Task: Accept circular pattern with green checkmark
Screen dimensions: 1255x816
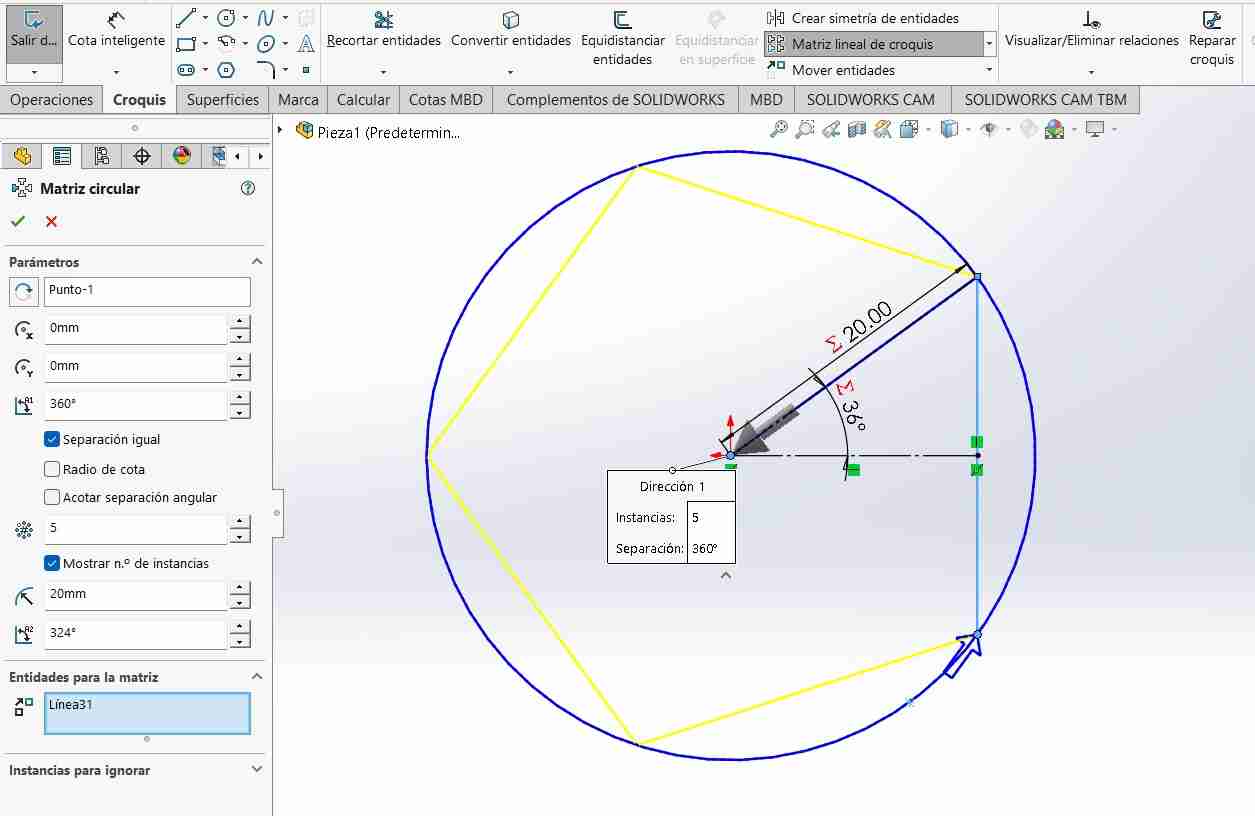Action: pos(18,221)
